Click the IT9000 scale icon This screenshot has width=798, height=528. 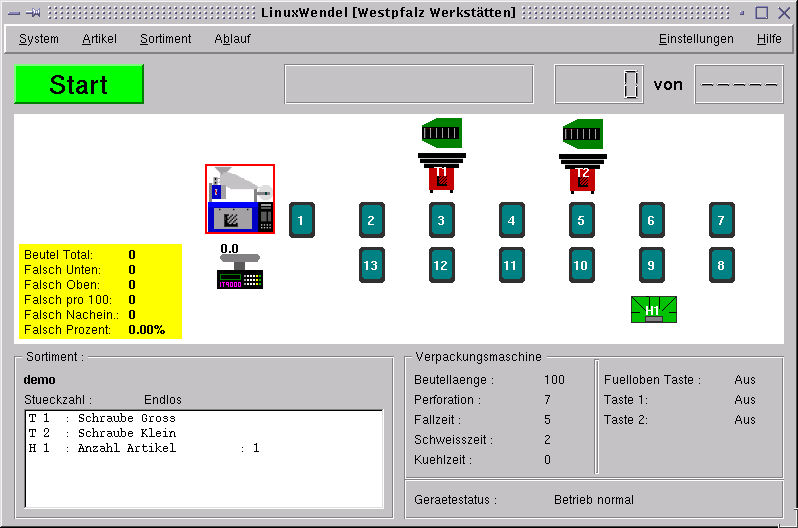click(240, 271)
